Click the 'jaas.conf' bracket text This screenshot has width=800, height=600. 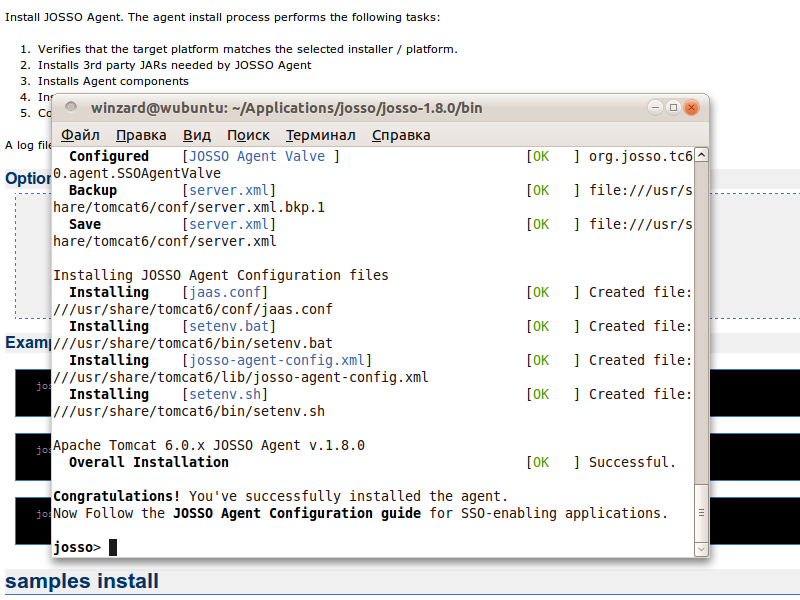coord(225,292)
